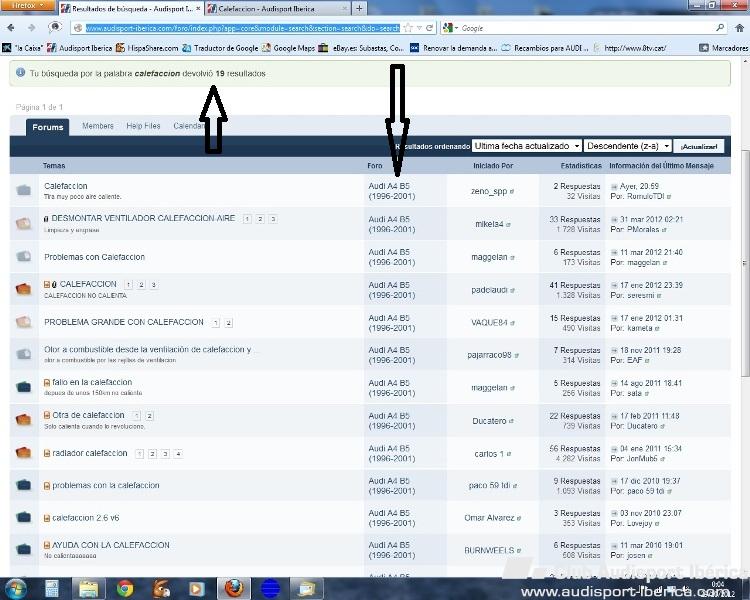Open user profile Ducatero in Iniciado Por column

(489, 421)
